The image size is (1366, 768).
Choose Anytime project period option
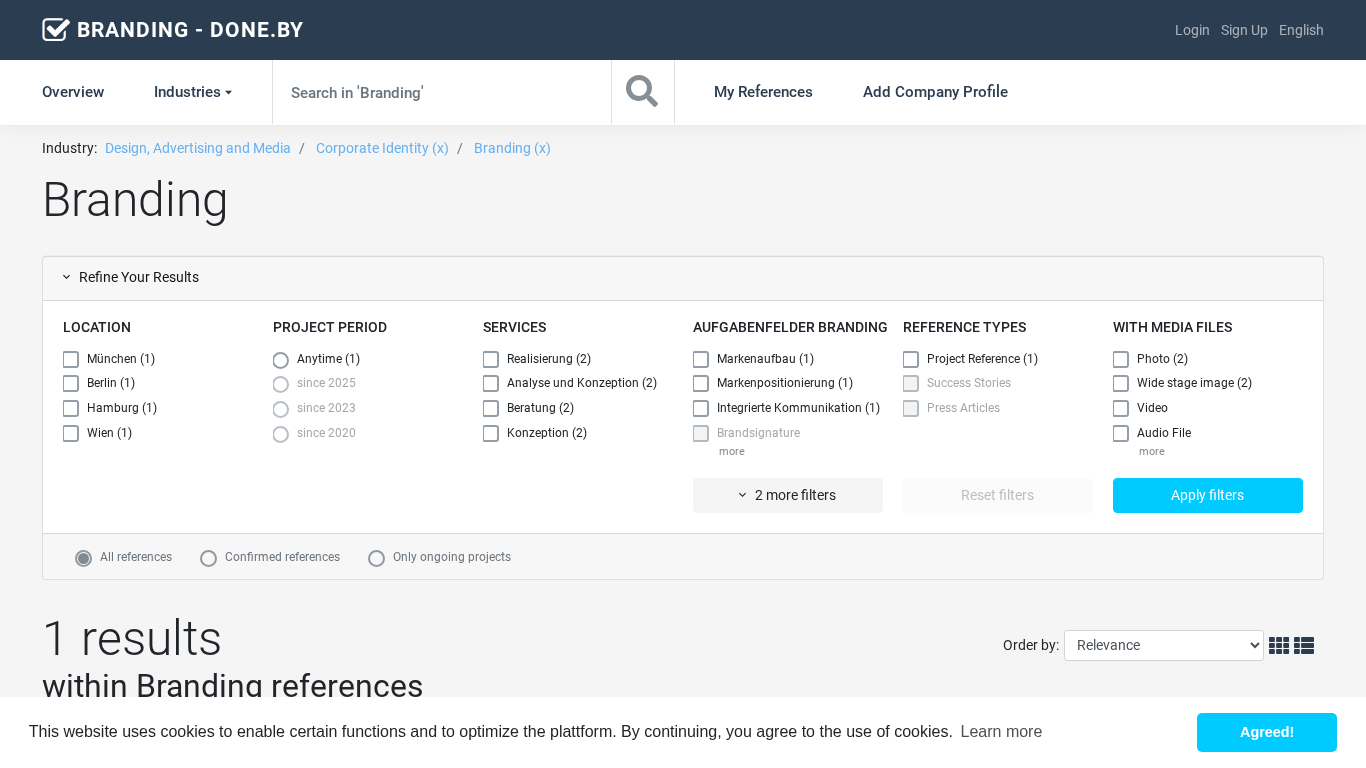click(x=281, y=360)
